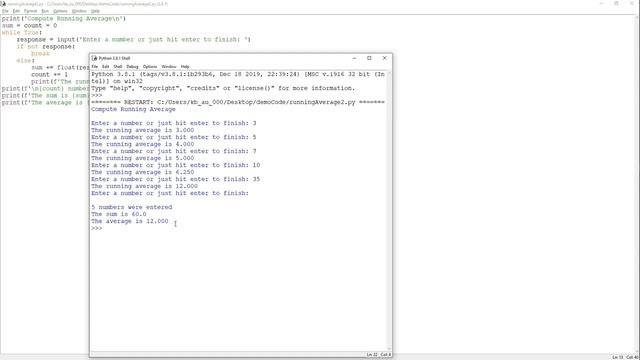Close the editor window
Screen dimensions: 640x360
pyautogui.click(x=632, y=4)
